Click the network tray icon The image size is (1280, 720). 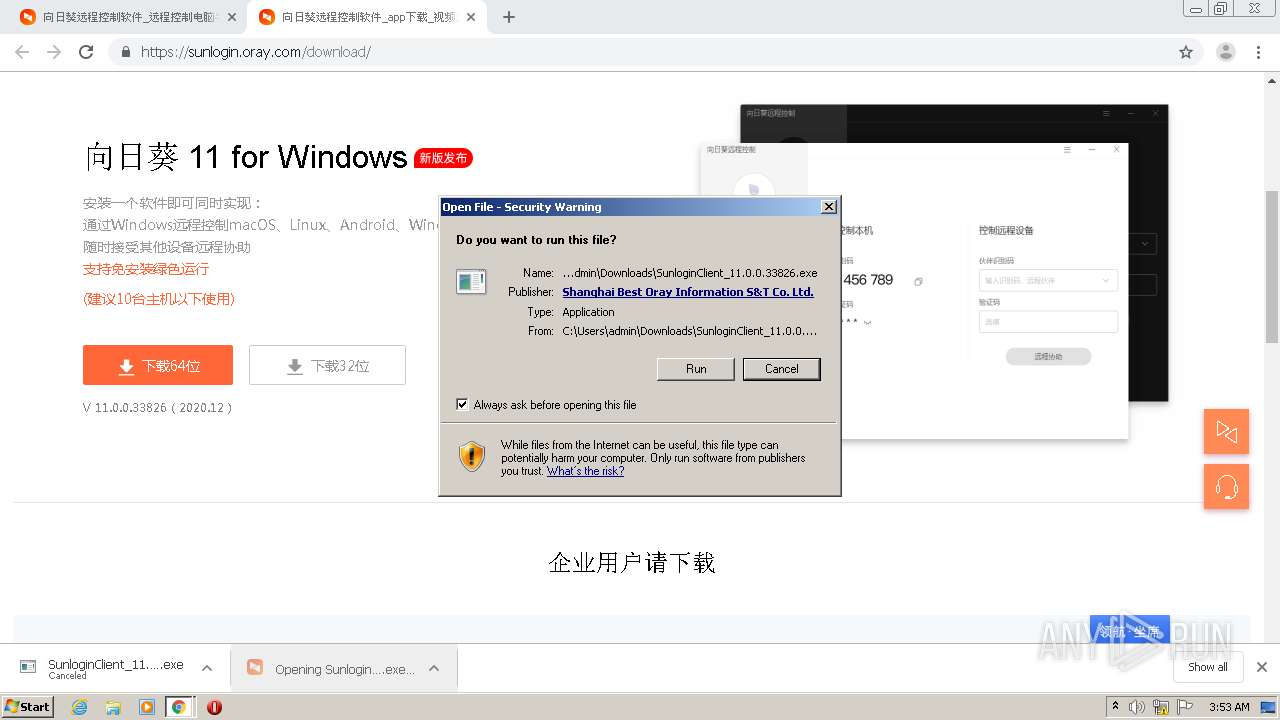1161,707
